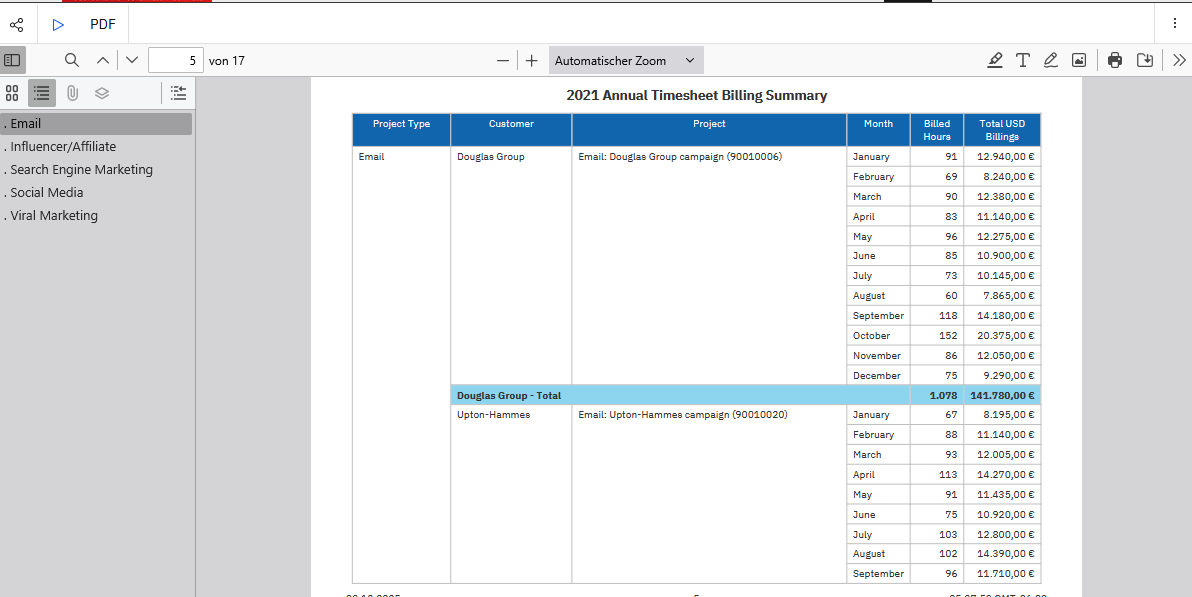The height and width of the screenshot is (597, 1192).
Task: Click the add image tool icon
Action: [x=1079, y=60]
